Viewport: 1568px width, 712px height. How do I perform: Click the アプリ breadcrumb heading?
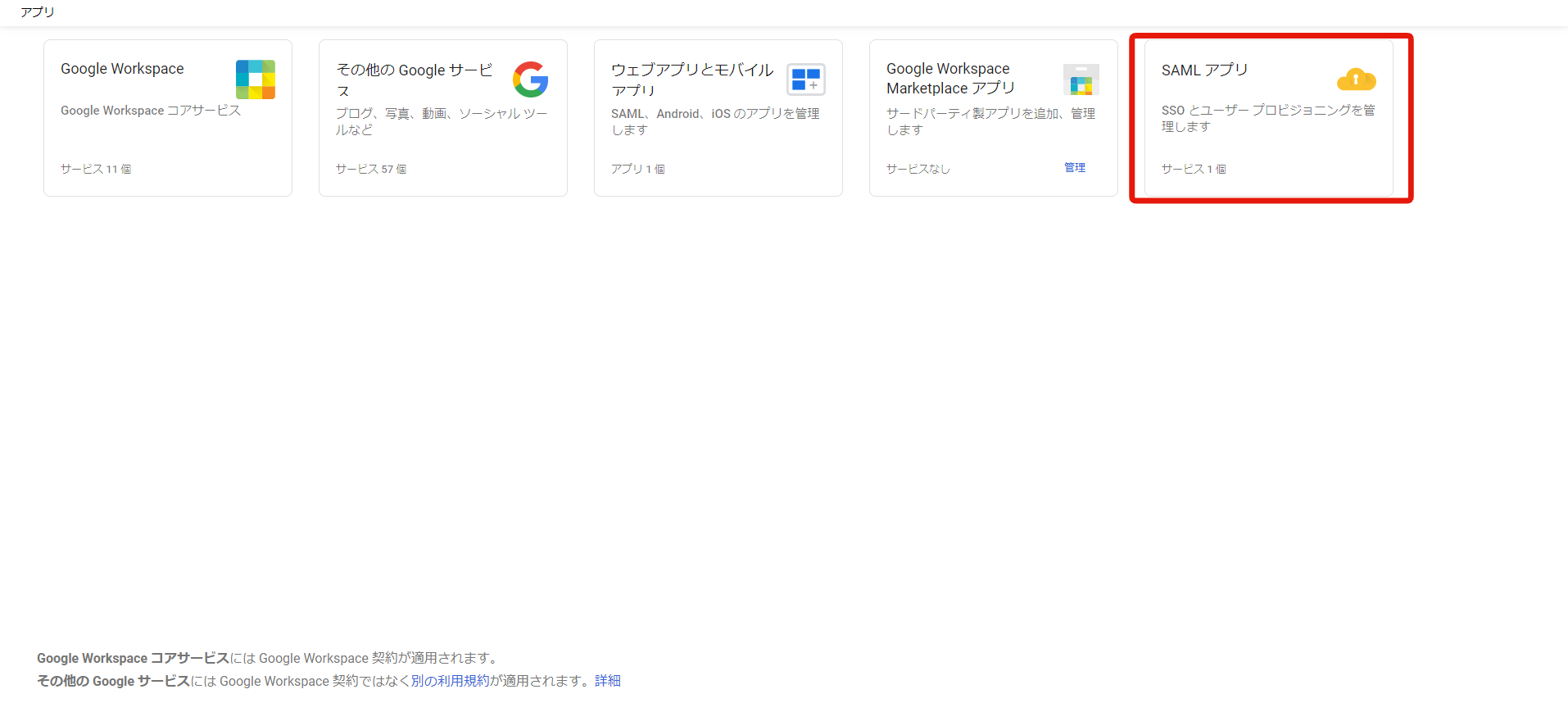pyautogui.click(x=38, y=11)
